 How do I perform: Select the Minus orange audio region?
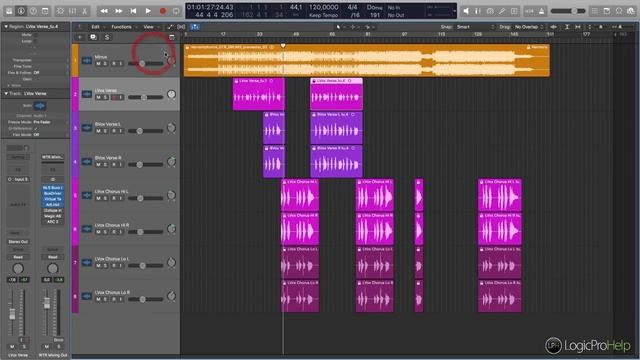[x=367, y=60]
